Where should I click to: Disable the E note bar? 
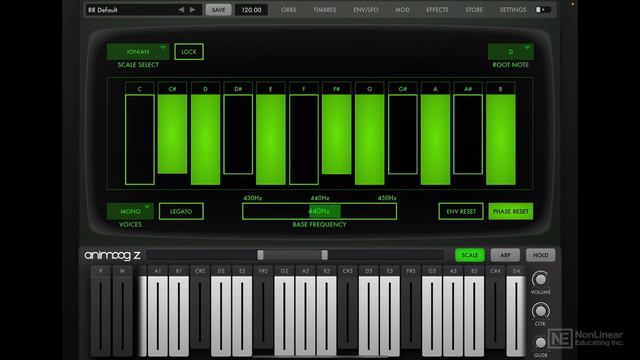[x=271, y=140]
